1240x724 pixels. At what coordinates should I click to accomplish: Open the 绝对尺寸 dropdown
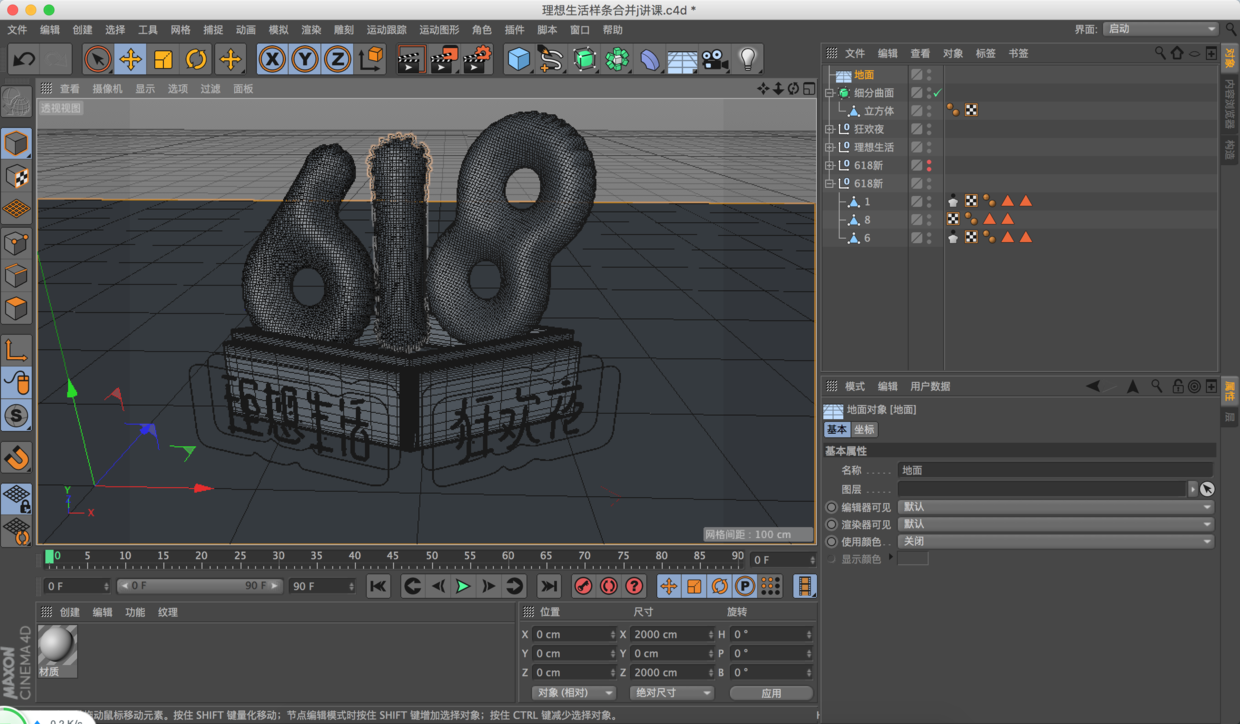[671, 692]
